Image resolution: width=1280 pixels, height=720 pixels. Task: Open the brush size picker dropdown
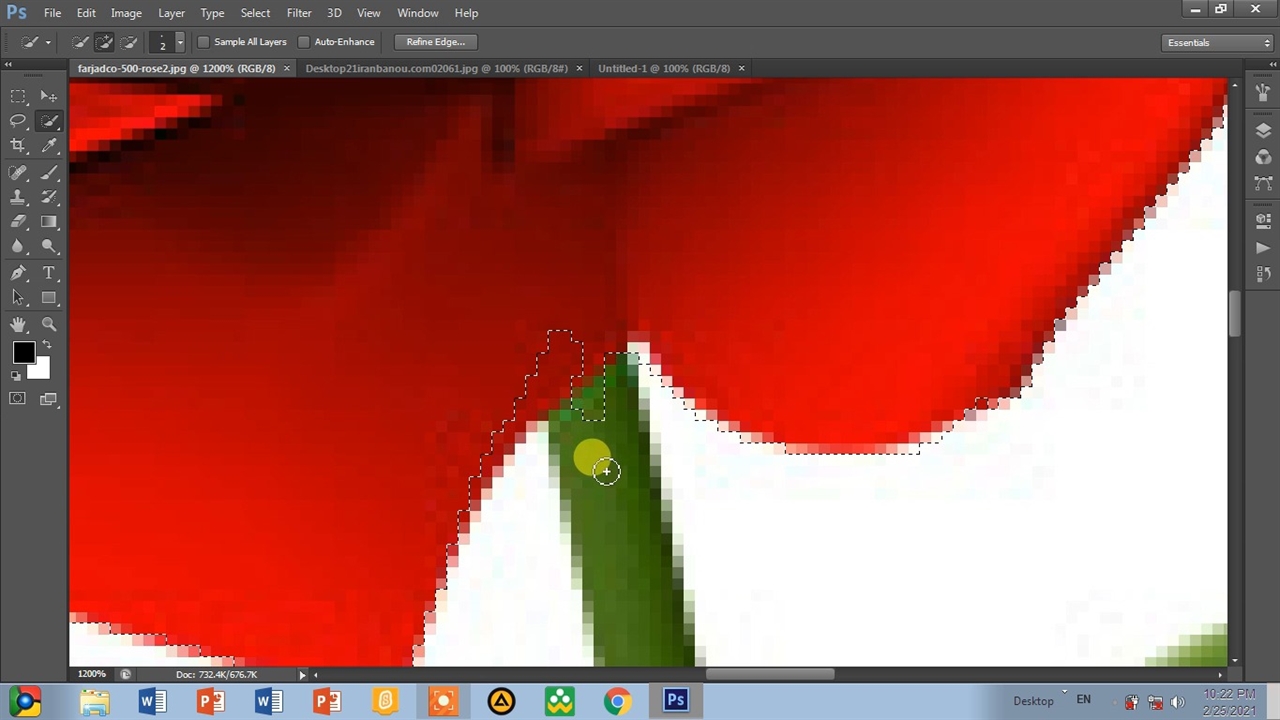point(179,42)
